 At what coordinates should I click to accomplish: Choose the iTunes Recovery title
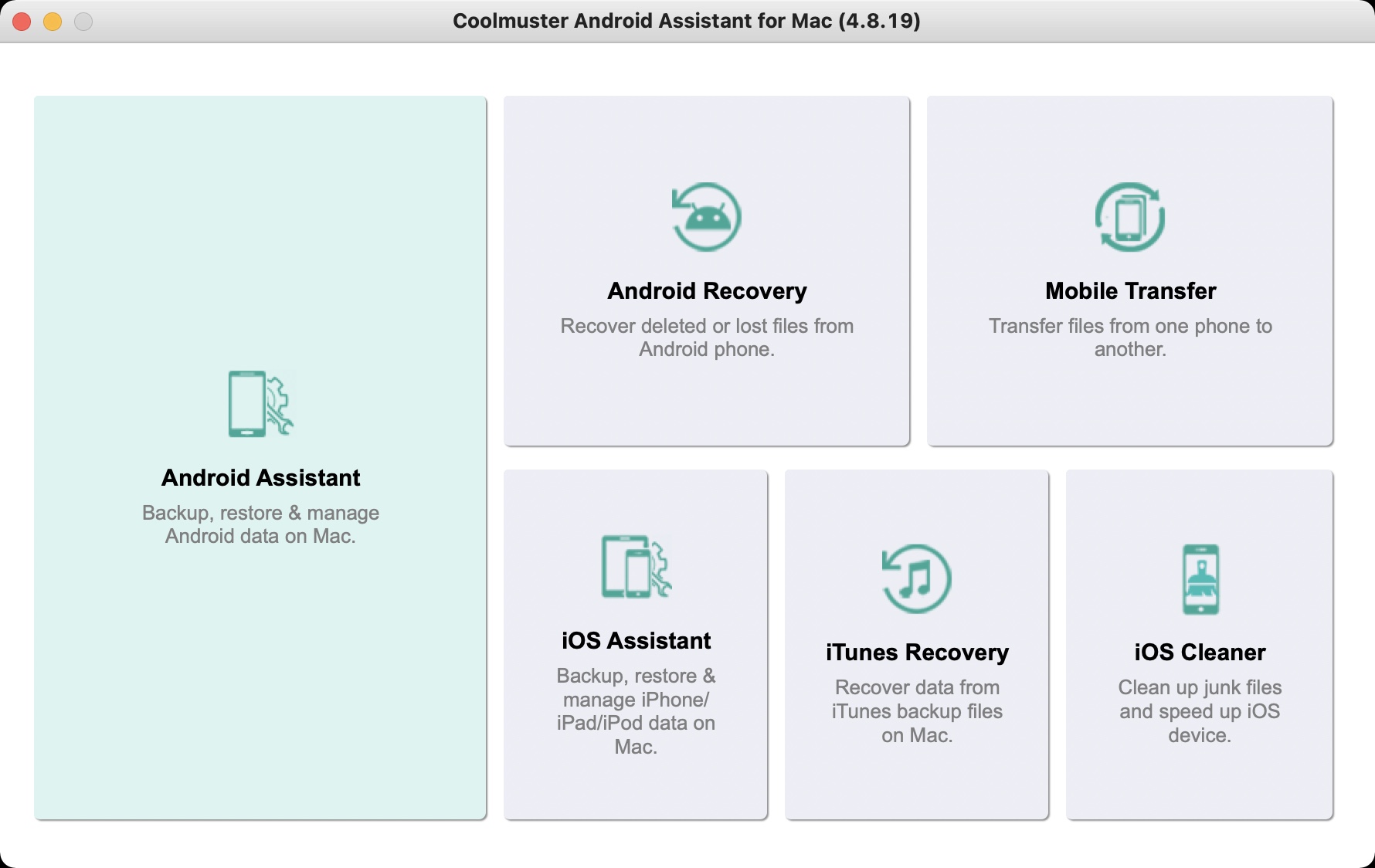(916, 653)
